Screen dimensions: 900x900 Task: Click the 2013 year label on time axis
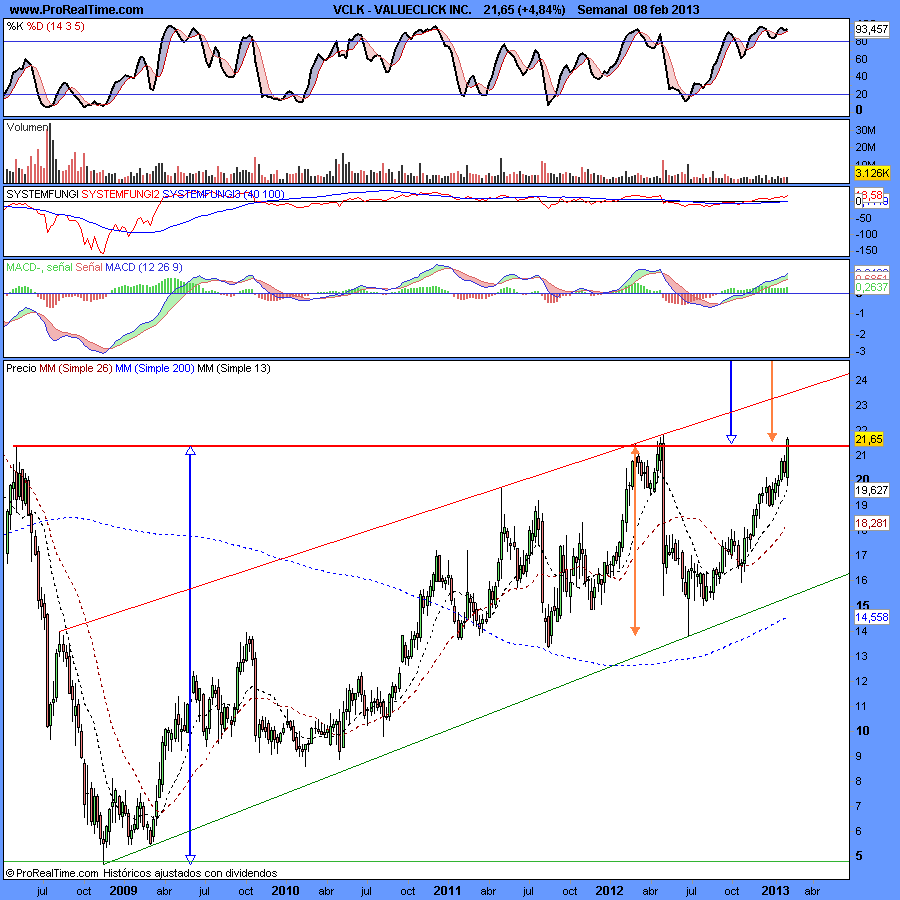pos(775,890)
